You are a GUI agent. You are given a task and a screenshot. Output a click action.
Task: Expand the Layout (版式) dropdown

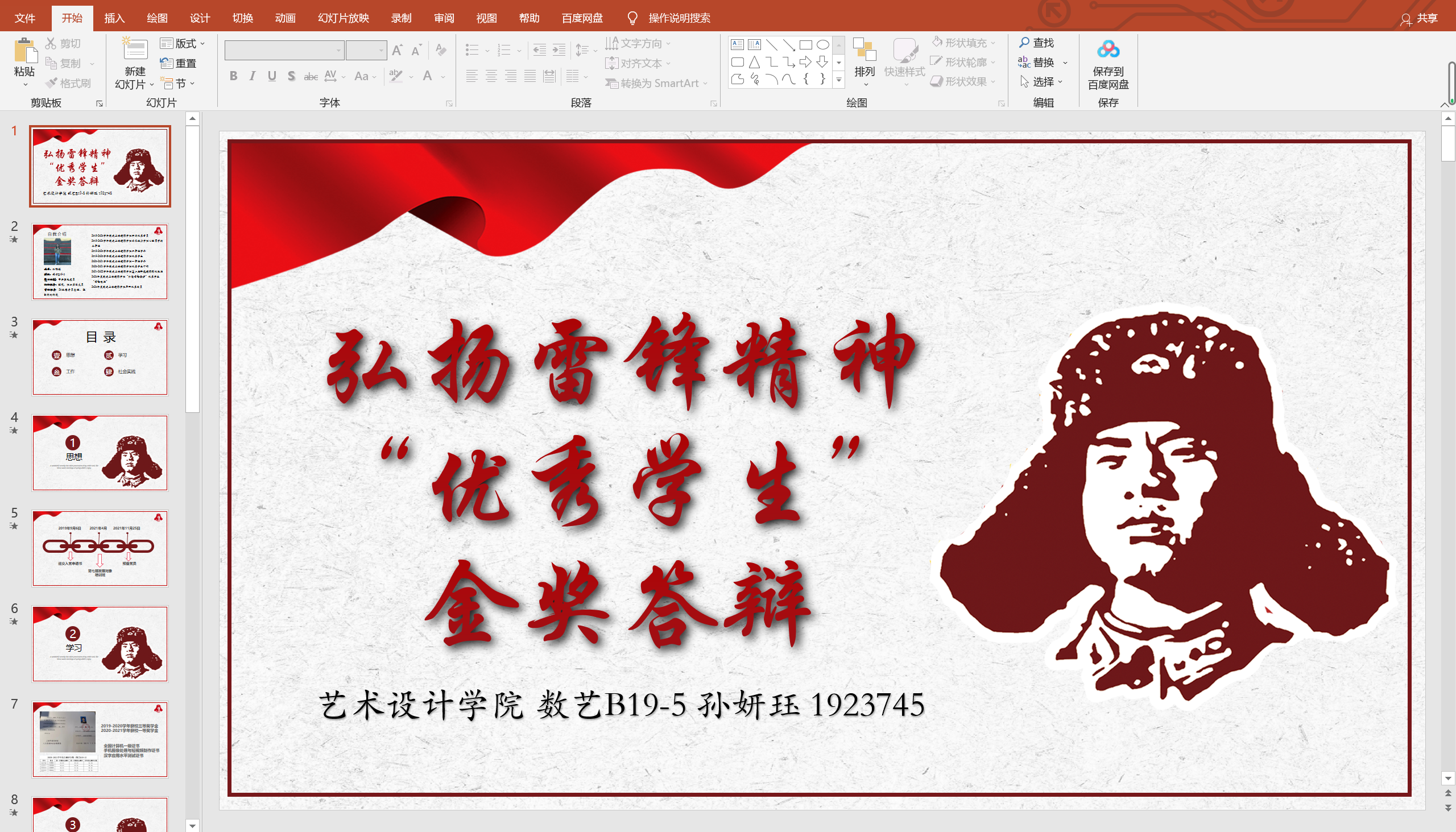pos(183,43)
